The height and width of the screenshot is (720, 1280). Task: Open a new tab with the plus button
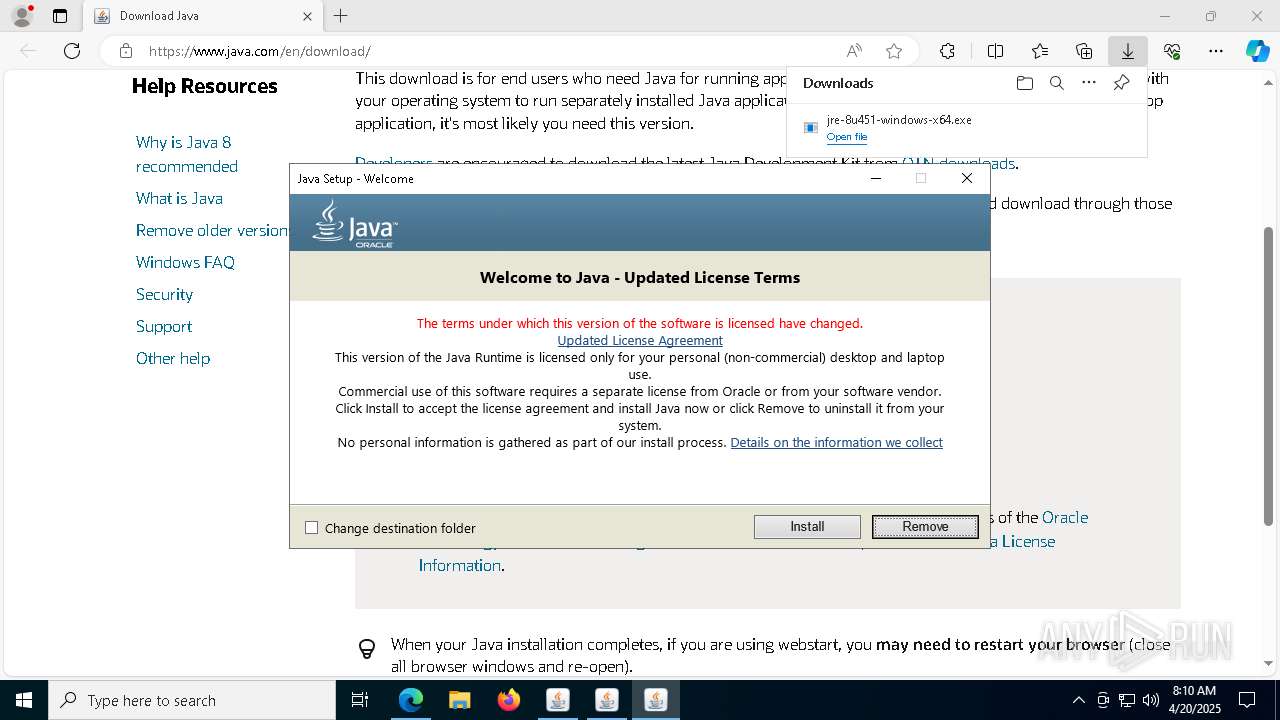pos(341,16)
